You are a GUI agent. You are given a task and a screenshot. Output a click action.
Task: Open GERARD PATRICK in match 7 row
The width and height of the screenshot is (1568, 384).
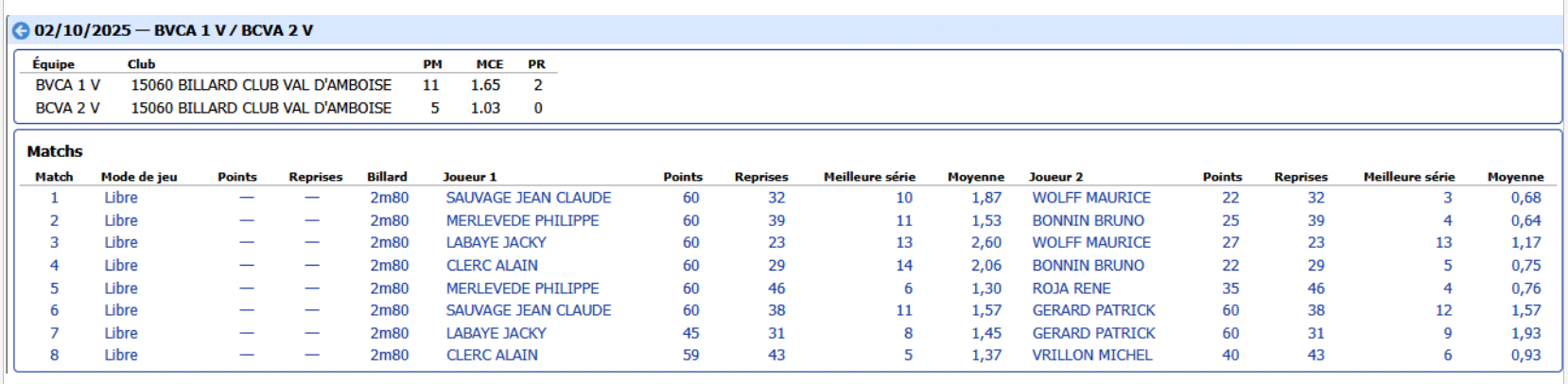click(1093, 333)
